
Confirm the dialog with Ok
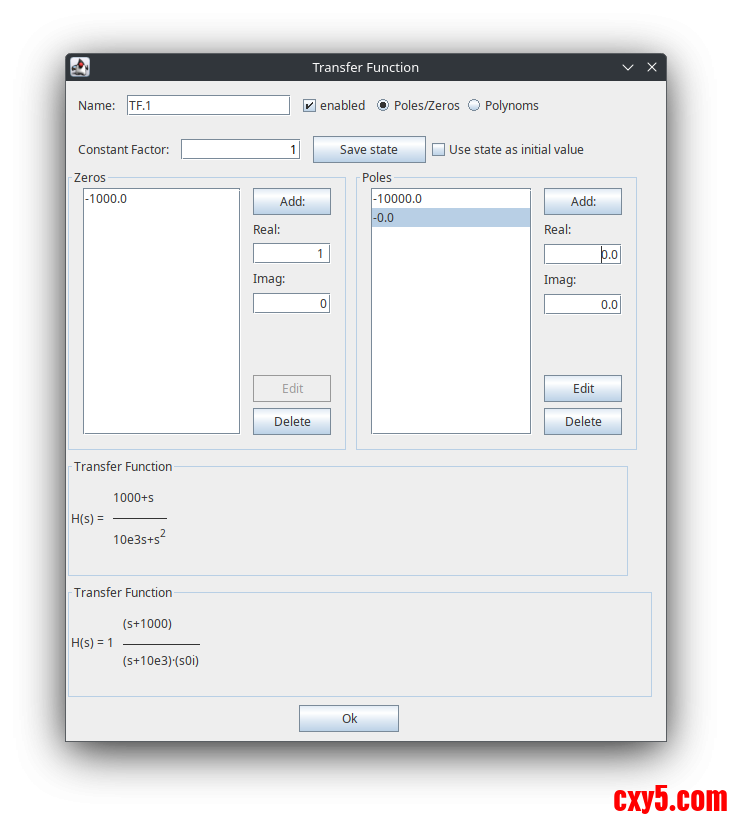pyautogui.click(x=348, y=718)
